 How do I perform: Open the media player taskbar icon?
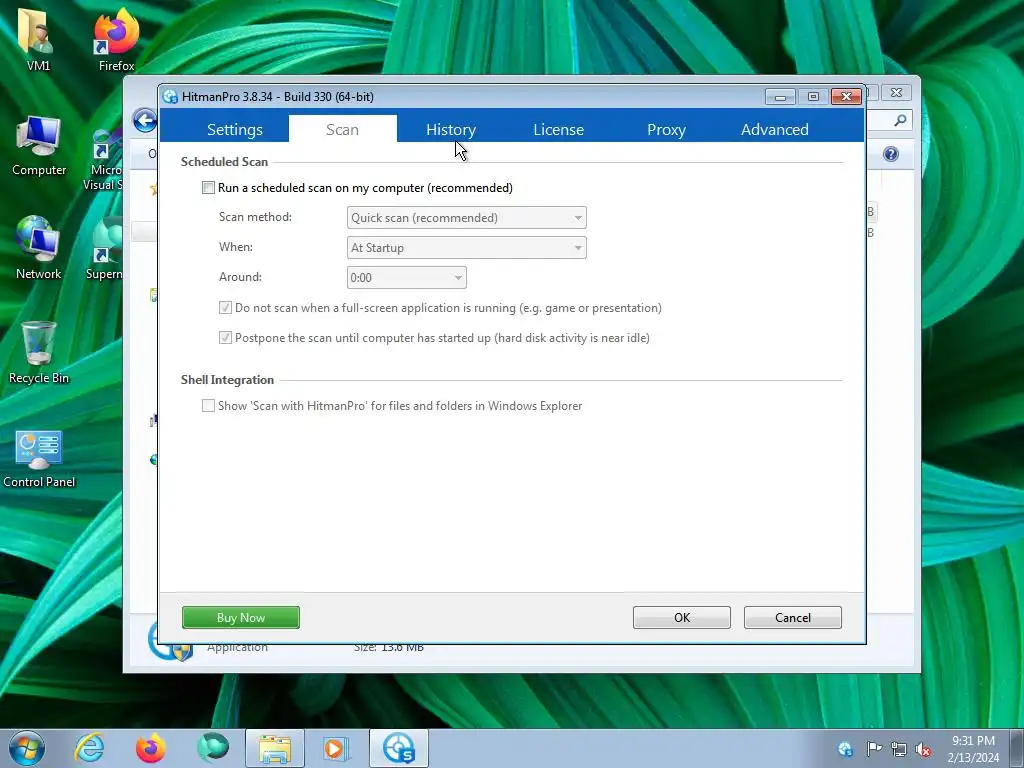336,748
